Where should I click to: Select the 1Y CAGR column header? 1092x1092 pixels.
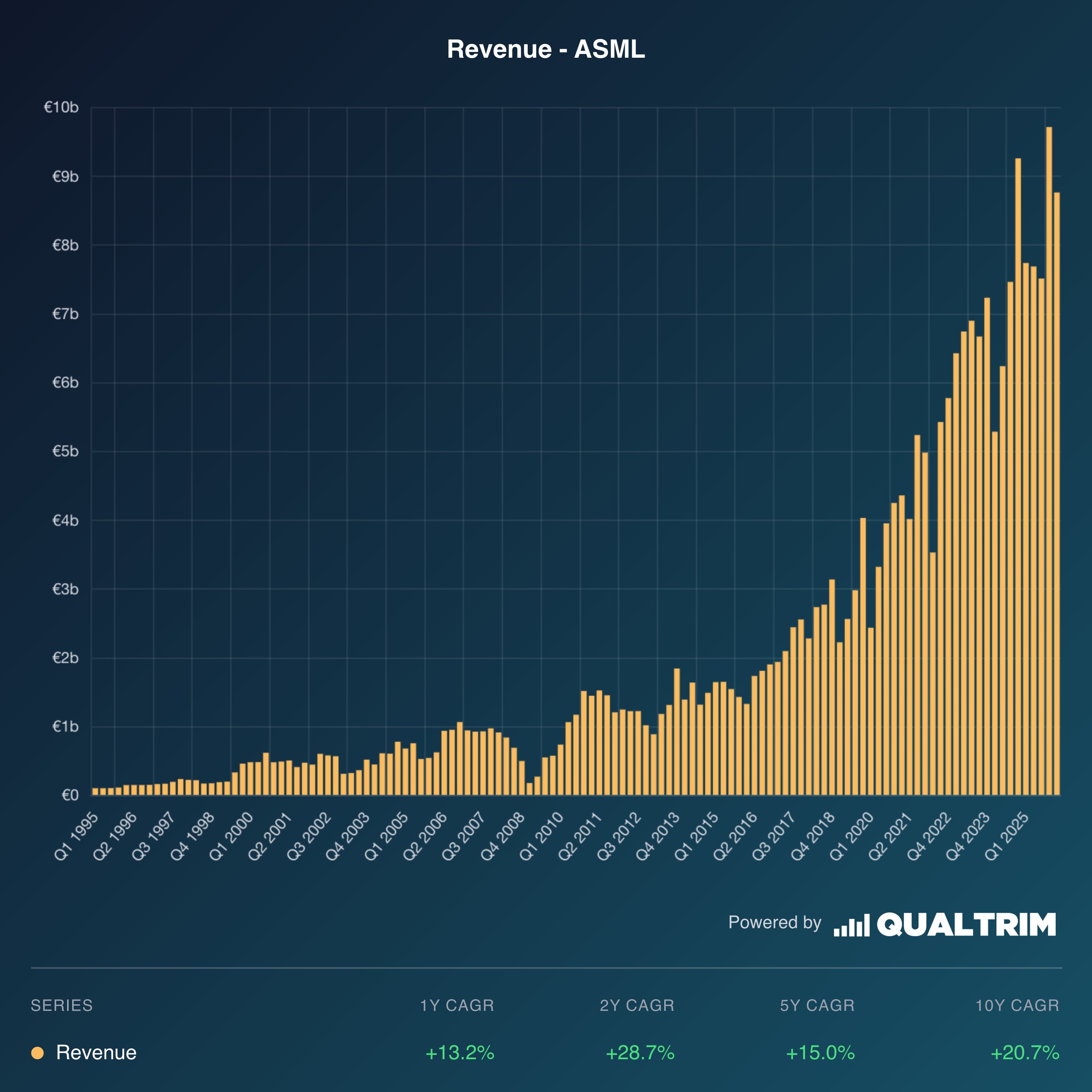click(x=457, y=1005)
